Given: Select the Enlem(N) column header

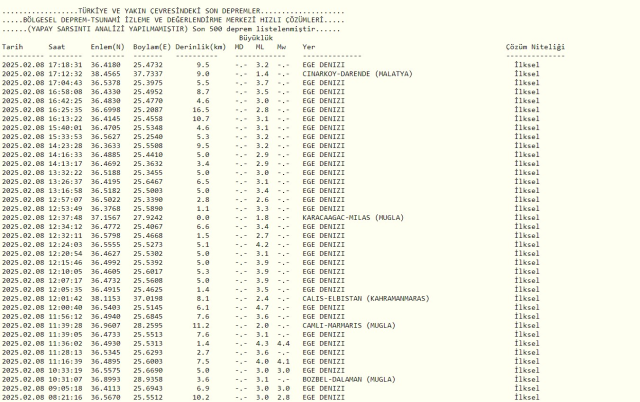Looking at the screenshot, I should point(109,46).
